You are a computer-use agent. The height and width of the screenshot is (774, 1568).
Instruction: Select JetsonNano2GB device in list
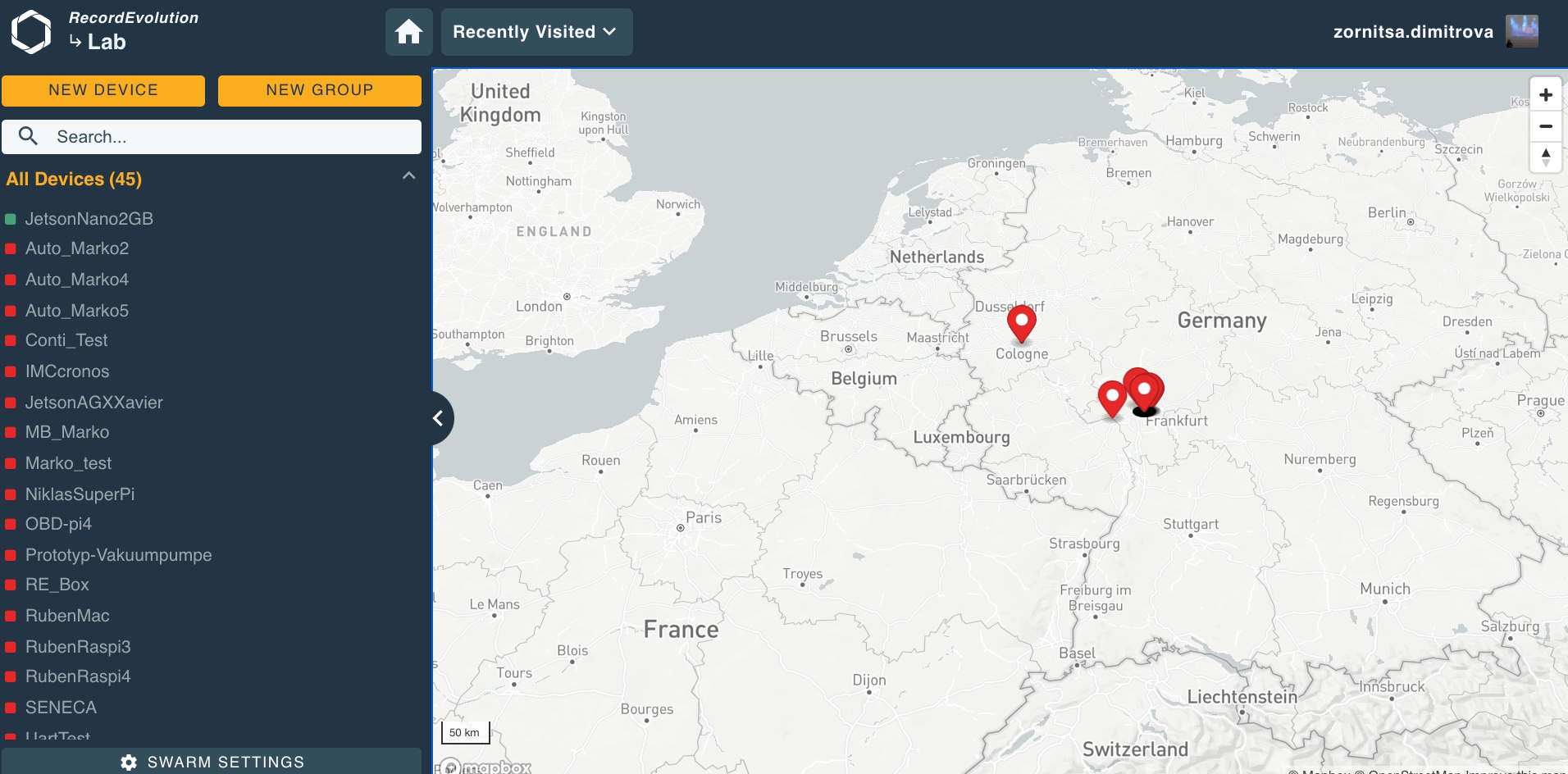(89, 219)
